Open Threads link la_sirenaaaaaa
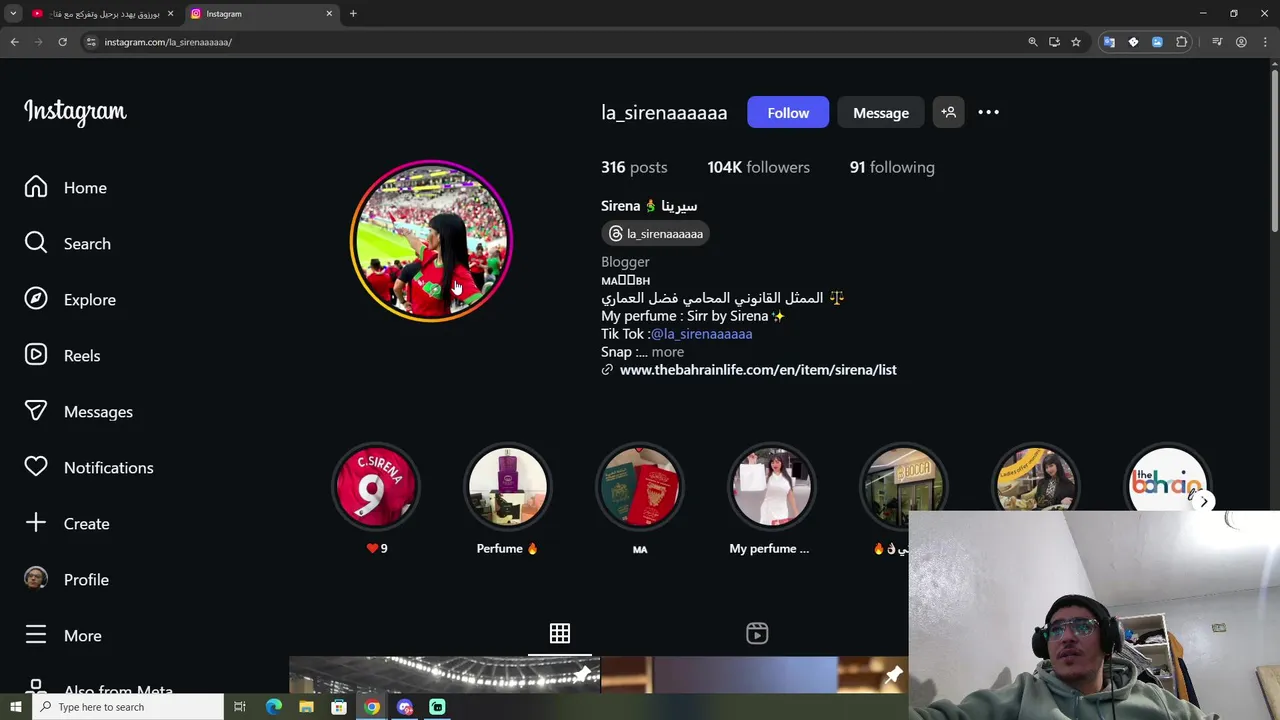 (655, 234)
